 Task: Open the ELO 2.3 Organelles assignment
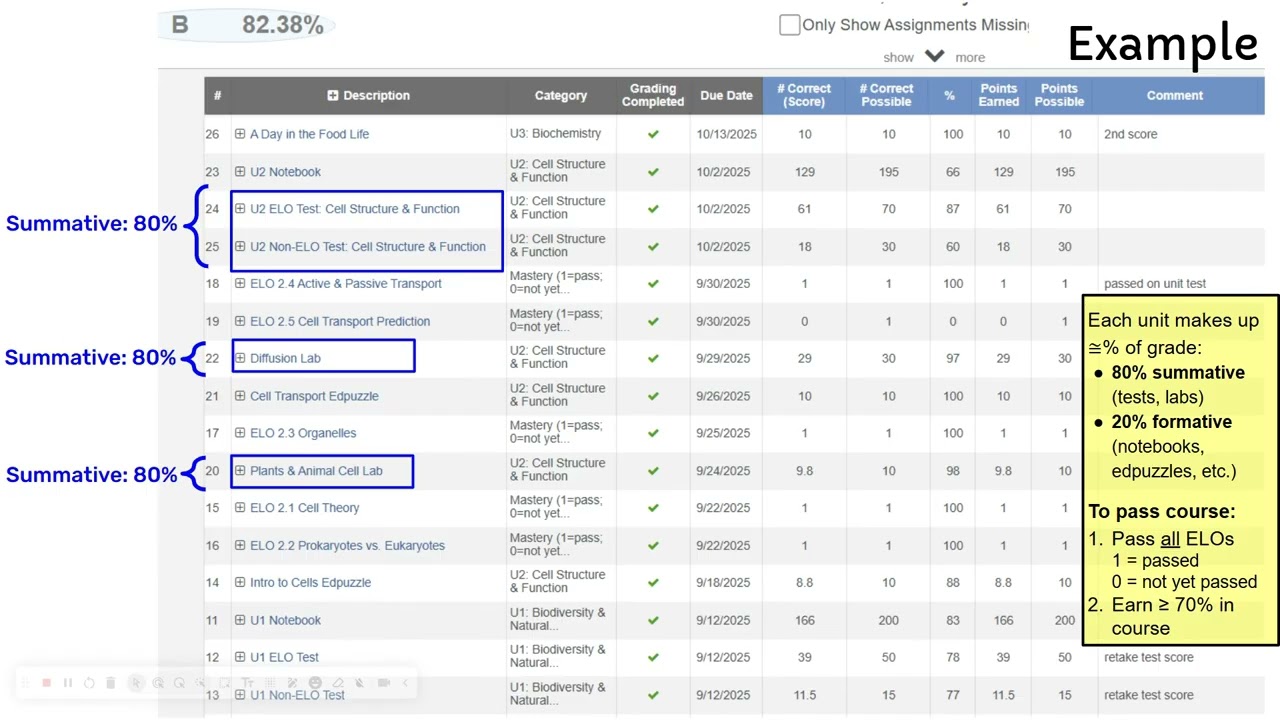(x=303, y=433)
